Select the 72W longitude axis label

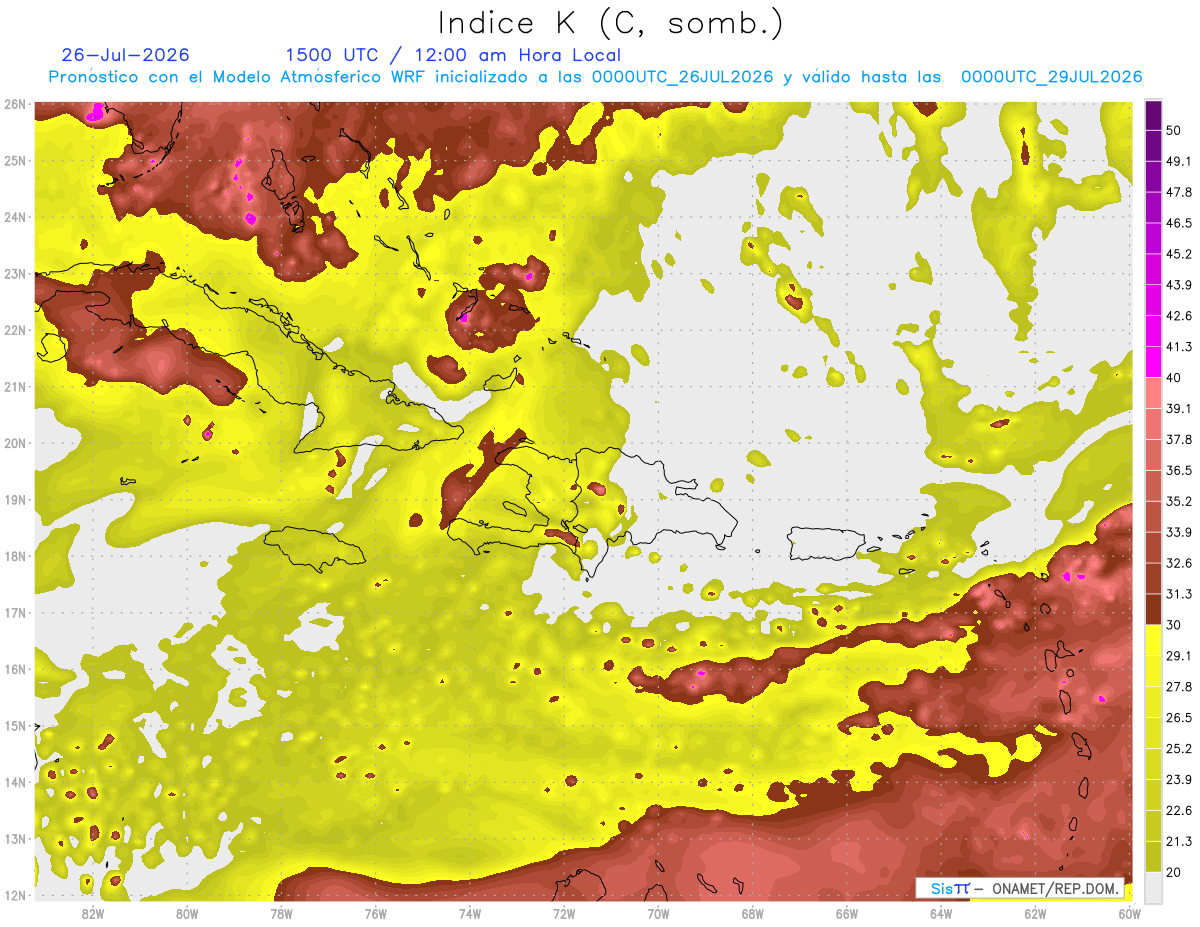coord(564,913)
